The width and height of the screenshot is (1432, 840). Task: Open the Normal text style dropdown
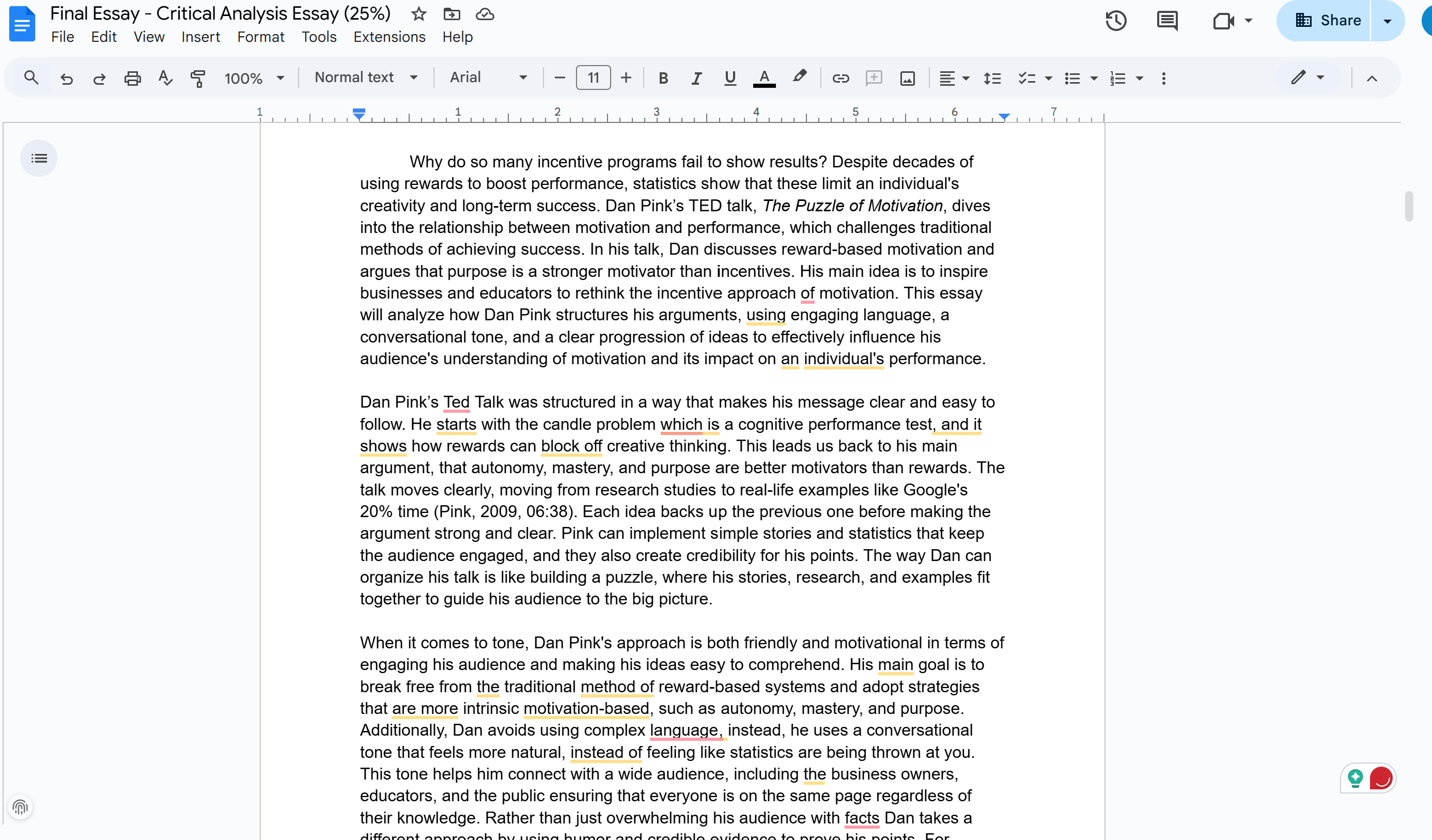[366, 77]
